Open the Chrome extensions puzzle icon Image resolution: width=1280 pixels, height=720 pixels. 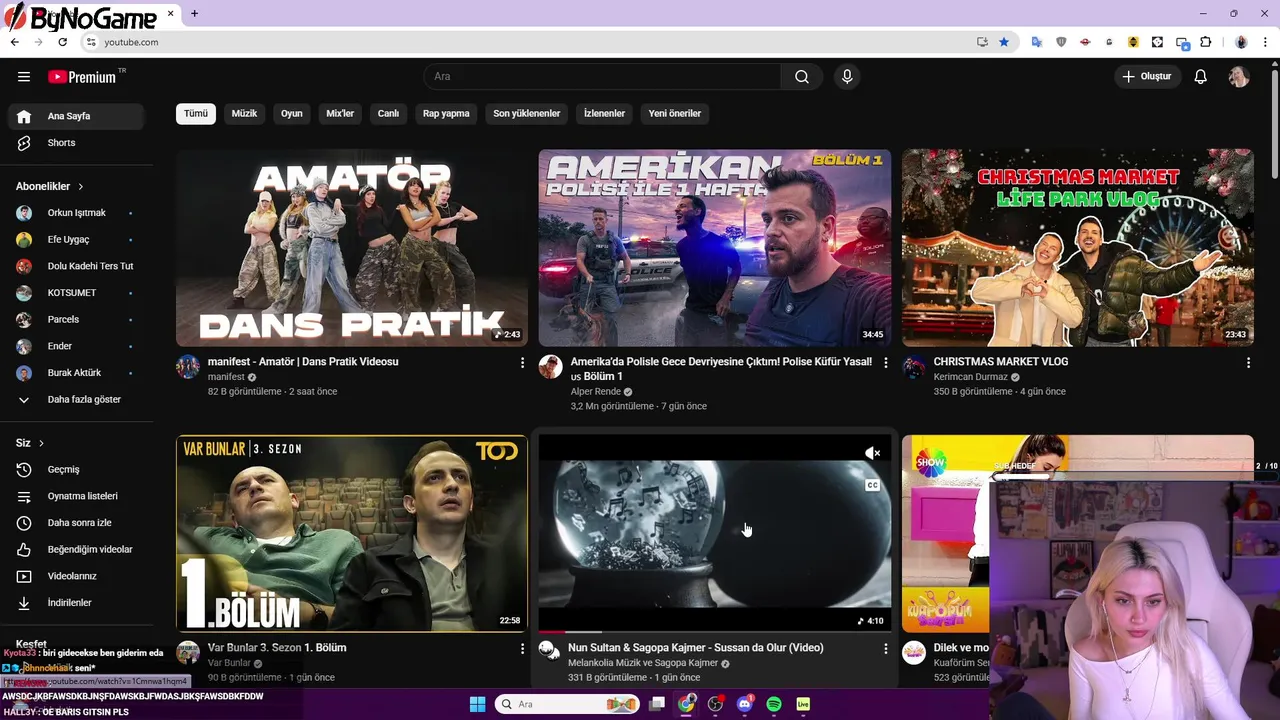pos(1205,42)
